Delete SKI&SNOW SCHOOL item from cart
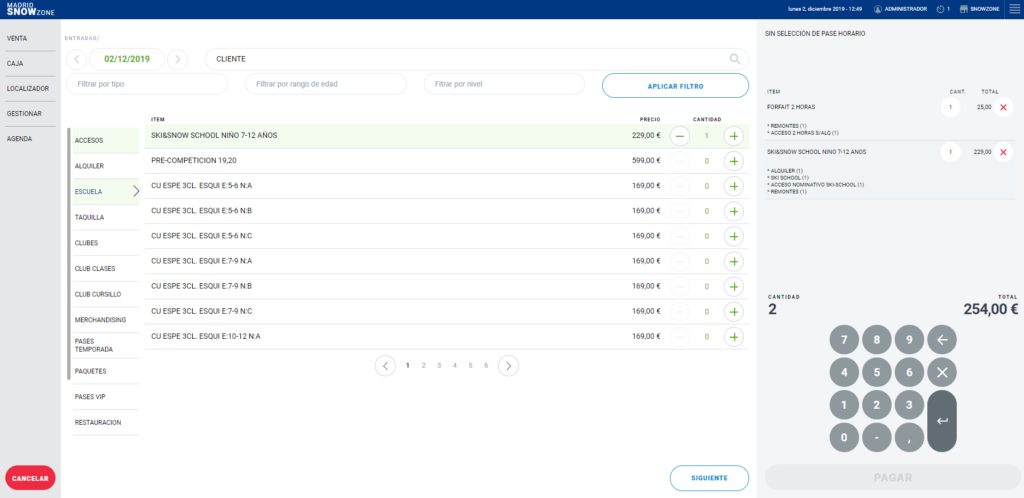1024x498 pixels. 1003,152
